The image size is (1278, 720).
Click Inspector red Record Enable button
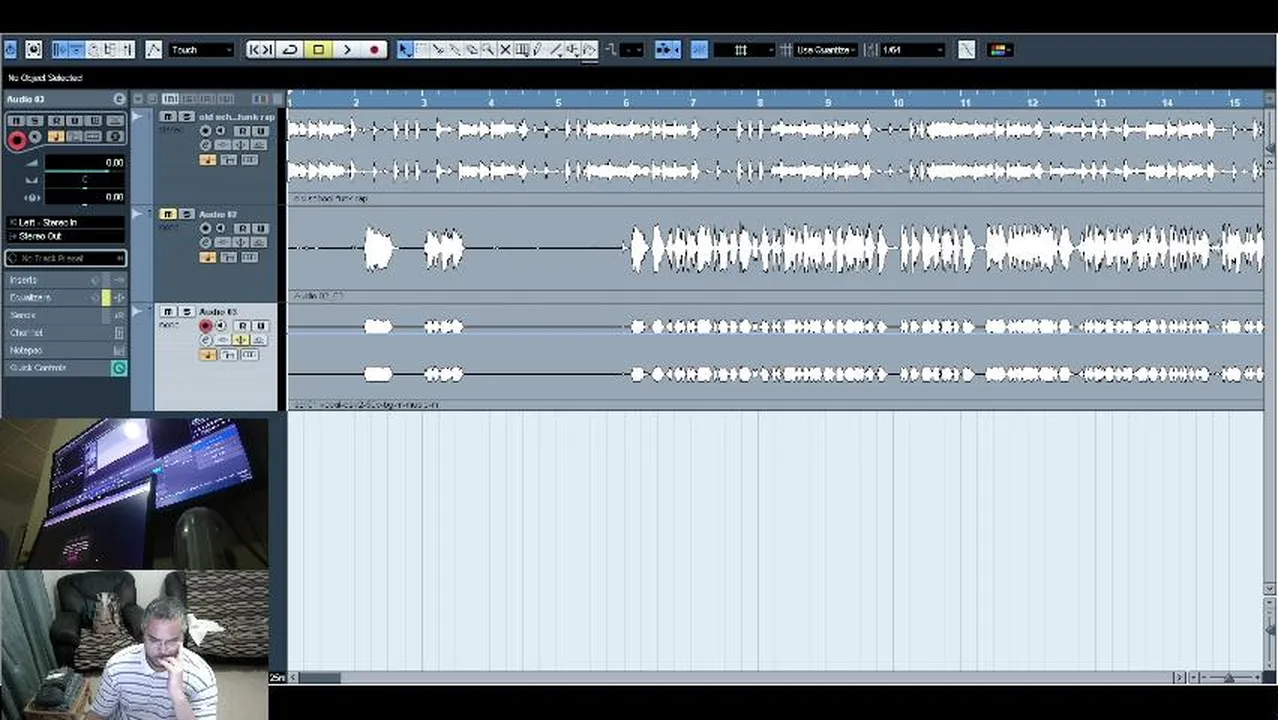17,140
